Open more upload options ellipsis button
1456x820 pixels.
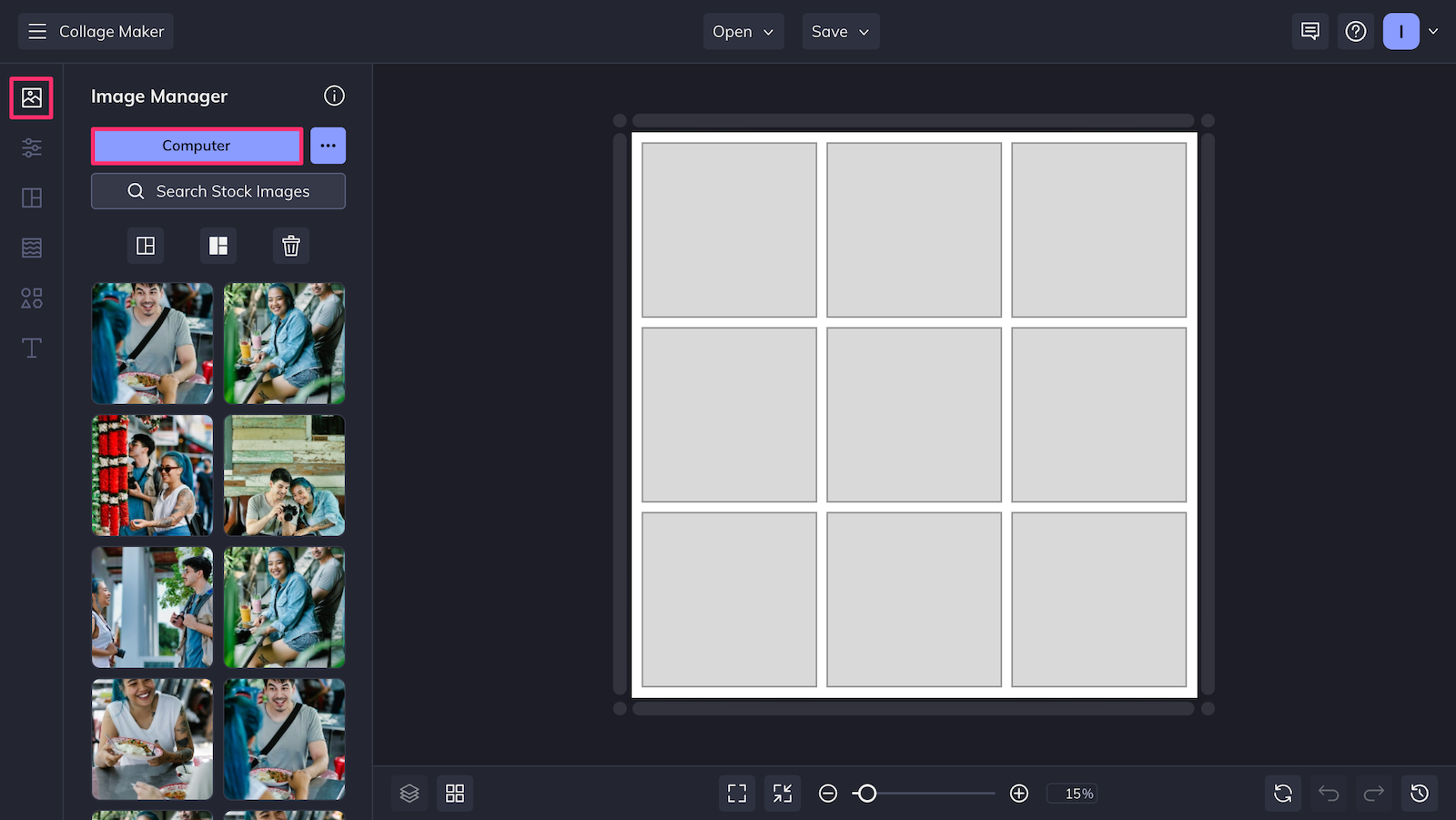pyautogui.click(x=329, y=146)
